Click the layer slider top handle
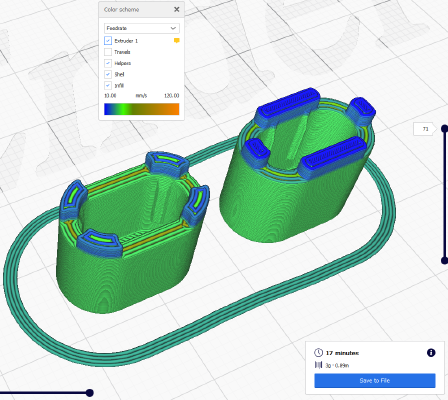This screenshot has height=400, width=448. click(x=444, y=128)
